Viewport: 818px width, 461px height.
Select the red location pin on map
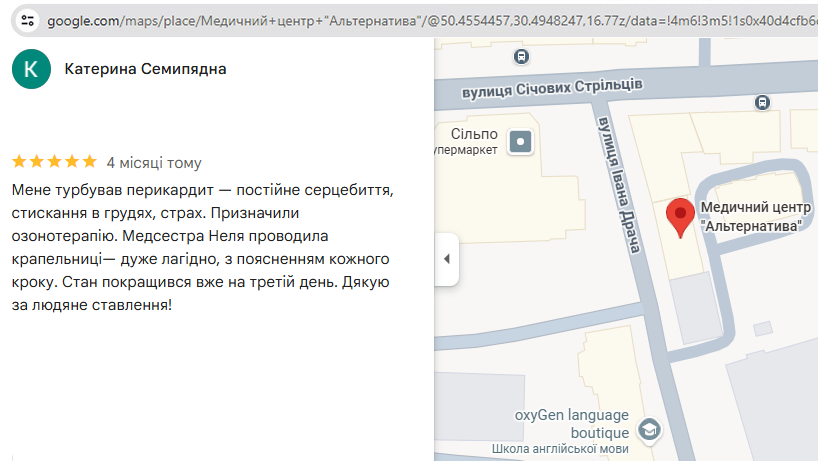680,215
